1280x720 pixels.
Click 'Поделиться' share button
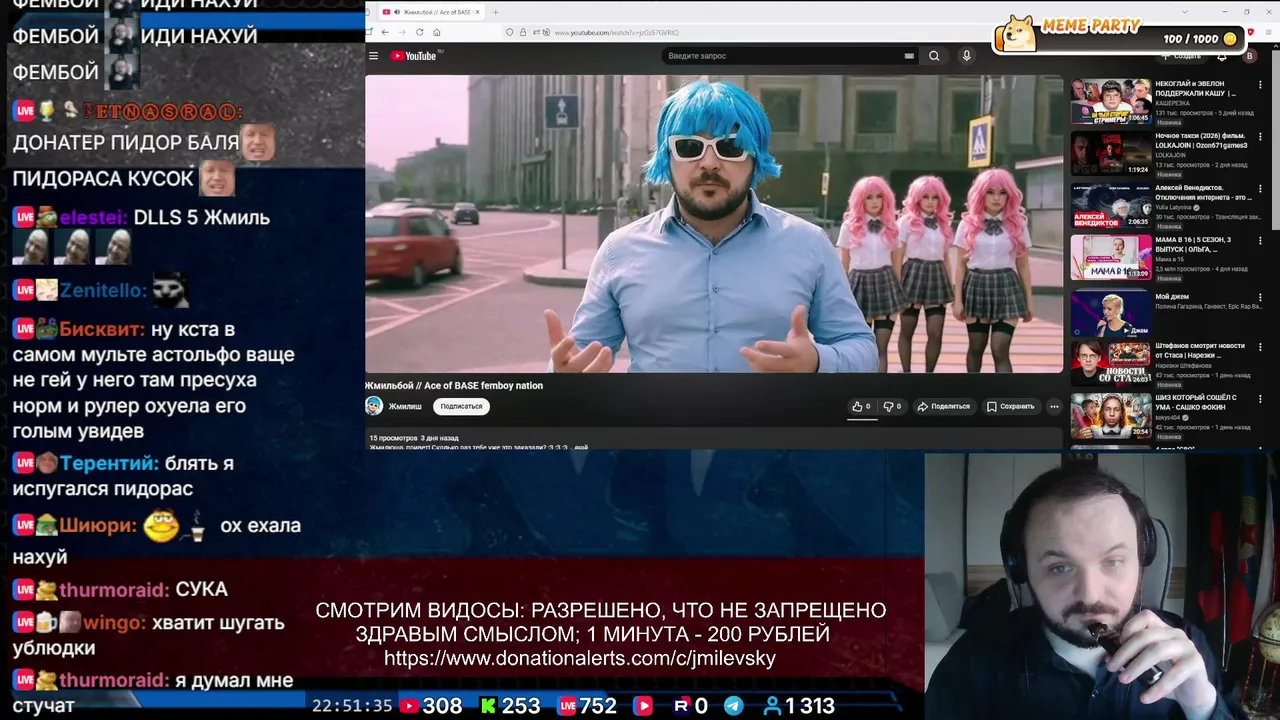click(x=944, y=406)
